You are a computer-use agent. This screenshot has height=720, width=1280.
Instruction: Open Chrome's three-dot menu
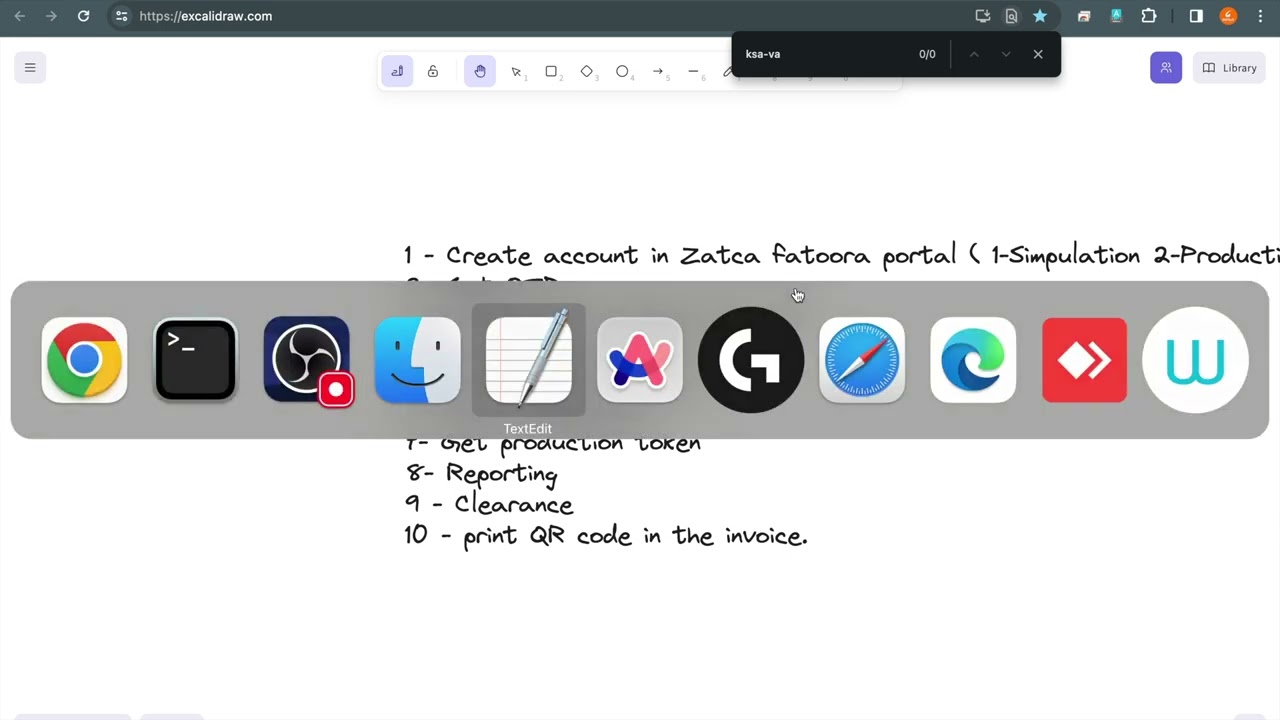pyautogui.click(x=1260, y=16)
